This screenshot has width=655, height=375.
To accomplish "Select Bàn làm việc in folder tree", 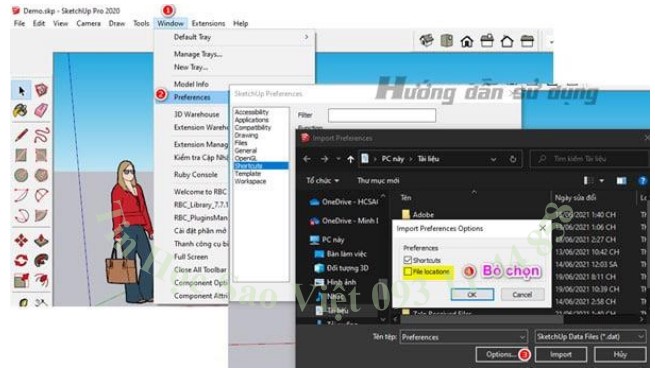I will (346, 253).
